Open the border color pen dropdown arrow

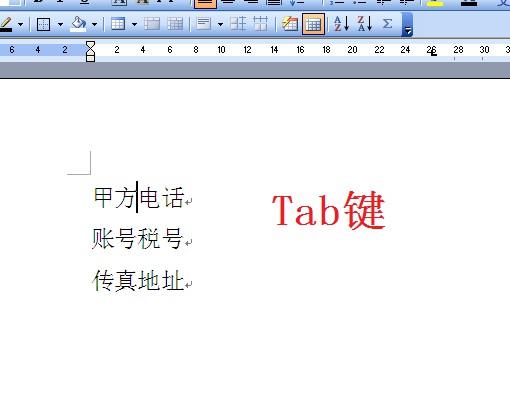[21, 24]
